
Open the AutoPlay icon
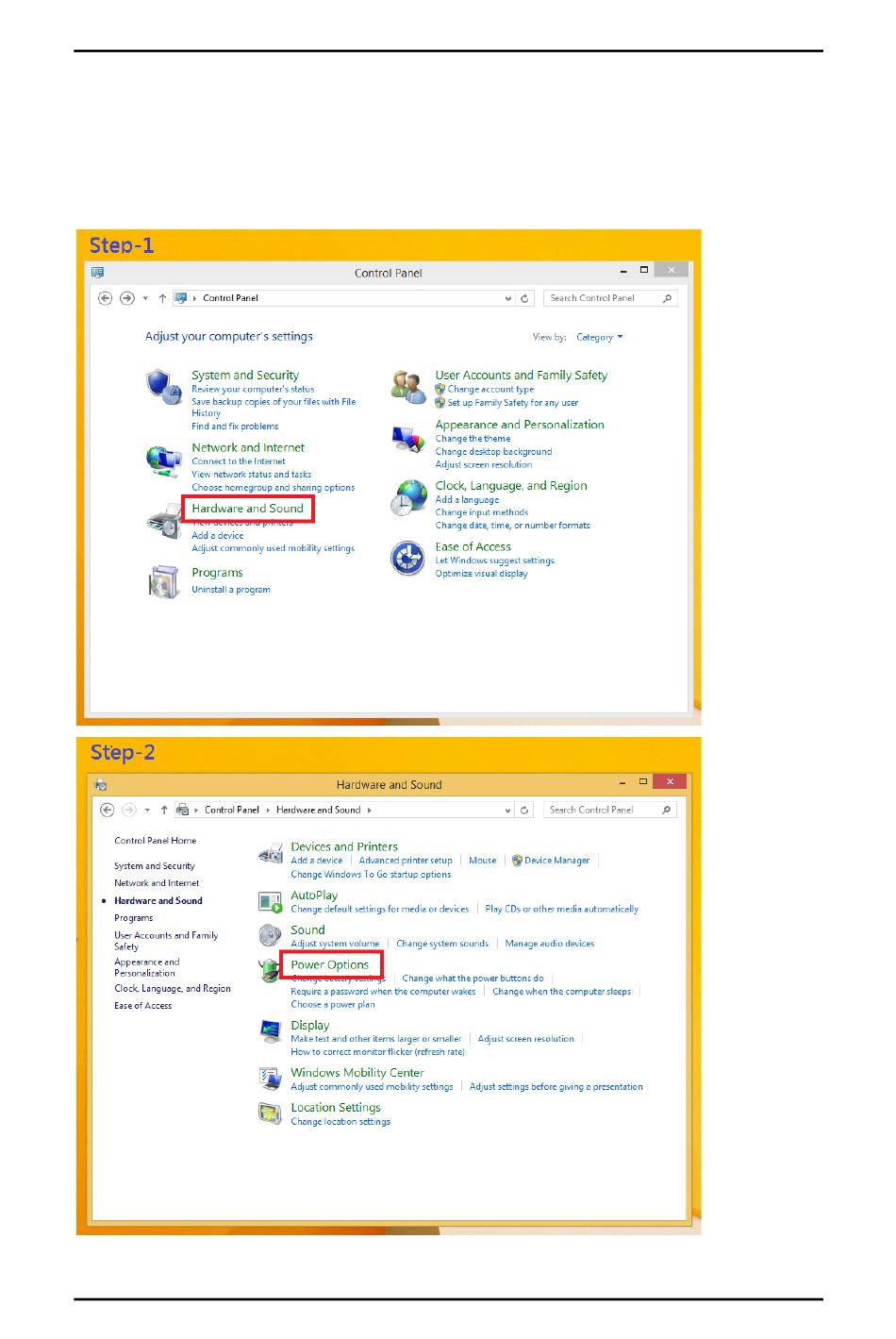click(x=271, y=902)
